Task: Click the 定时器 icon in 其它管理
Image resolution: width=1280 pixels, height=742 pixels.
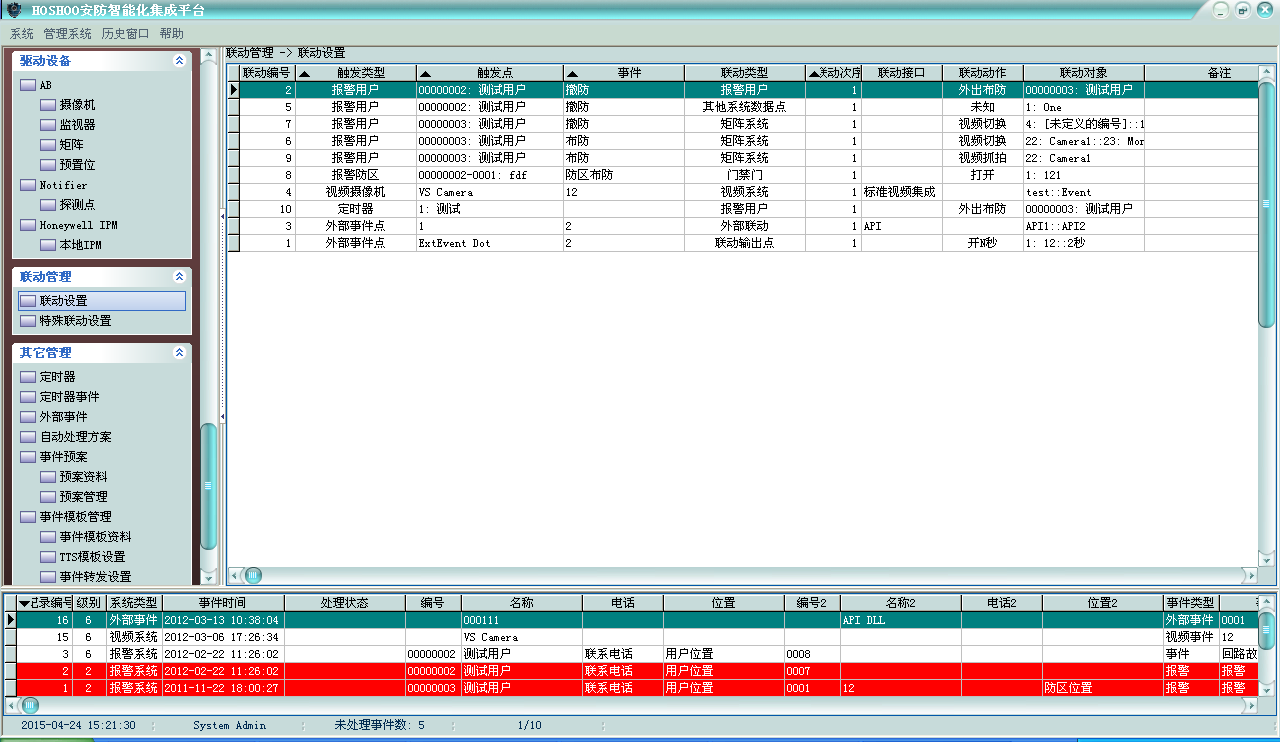Action: [28, 377]
